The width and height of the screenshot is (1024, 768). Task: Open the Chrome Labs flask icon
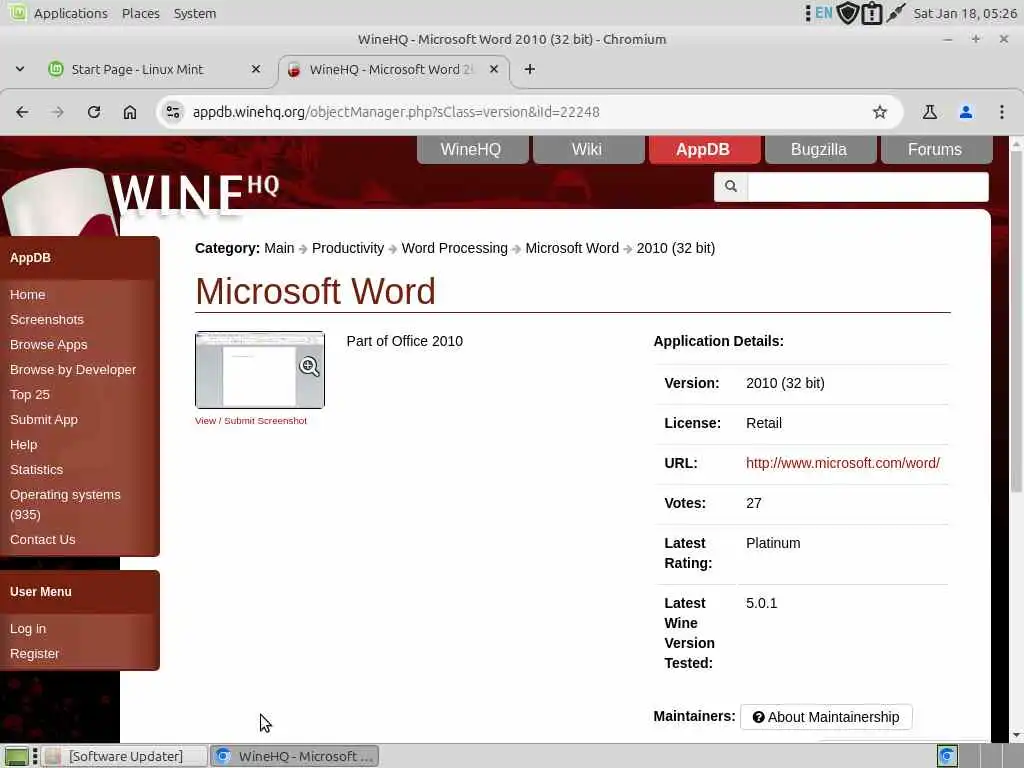(x=929, y=112)
